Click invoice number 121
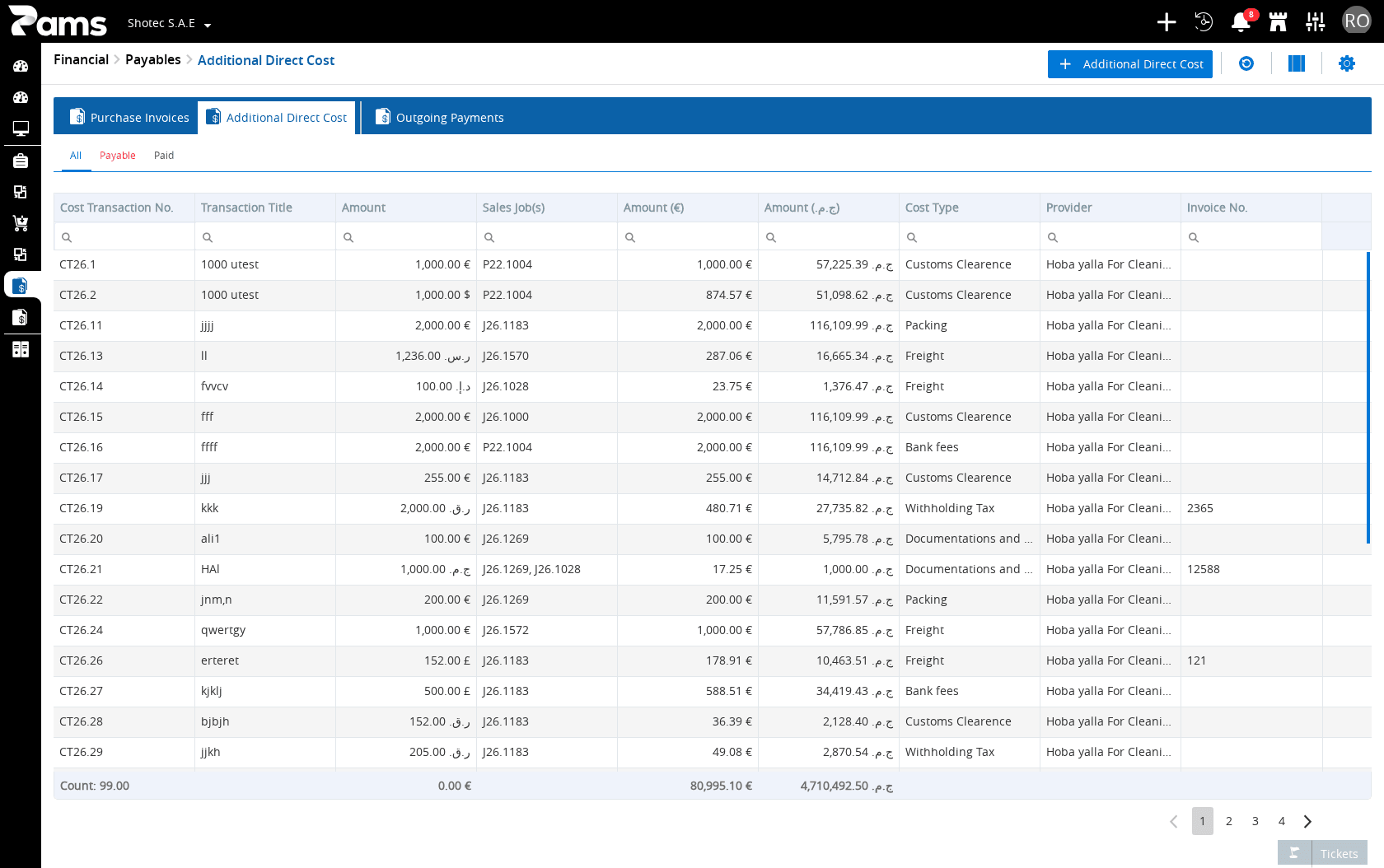The width and height of the screenshot is (1384, 868). click(x=1196, y=660)
